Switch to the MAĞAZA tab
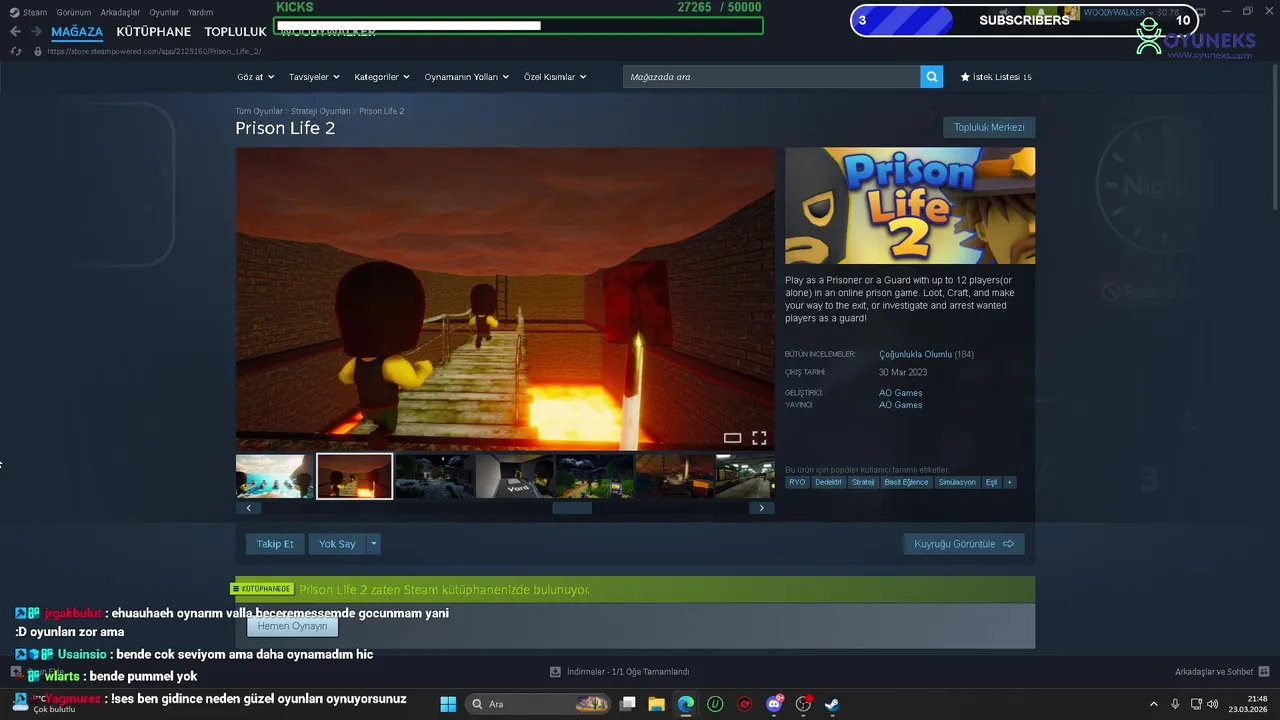 coord(77,32)
